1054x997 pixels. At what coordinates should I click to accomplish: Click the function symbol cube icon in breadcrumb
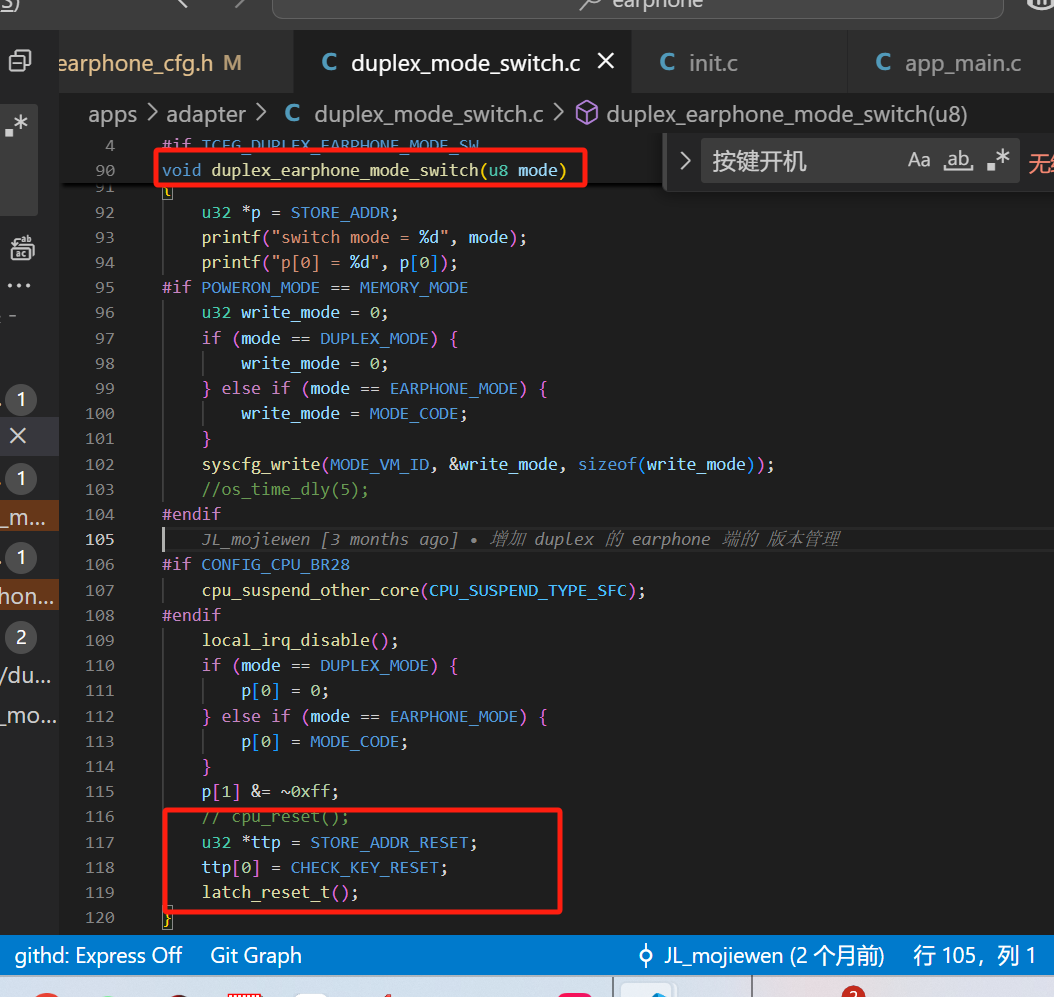tap(586, 113)
